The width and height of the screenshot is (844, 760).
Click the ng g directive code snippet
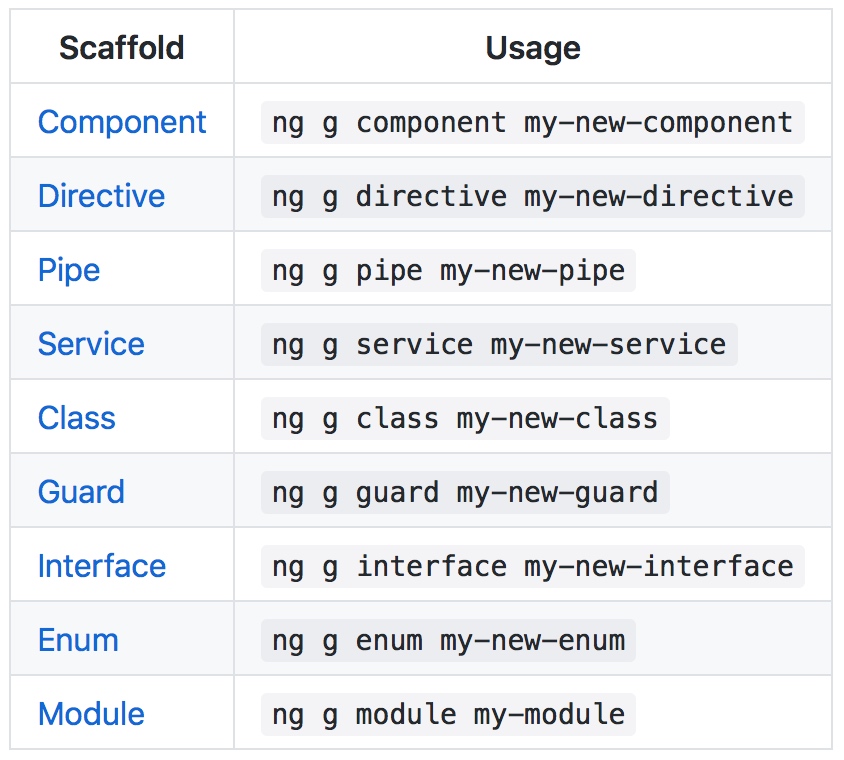click(532, 196)
